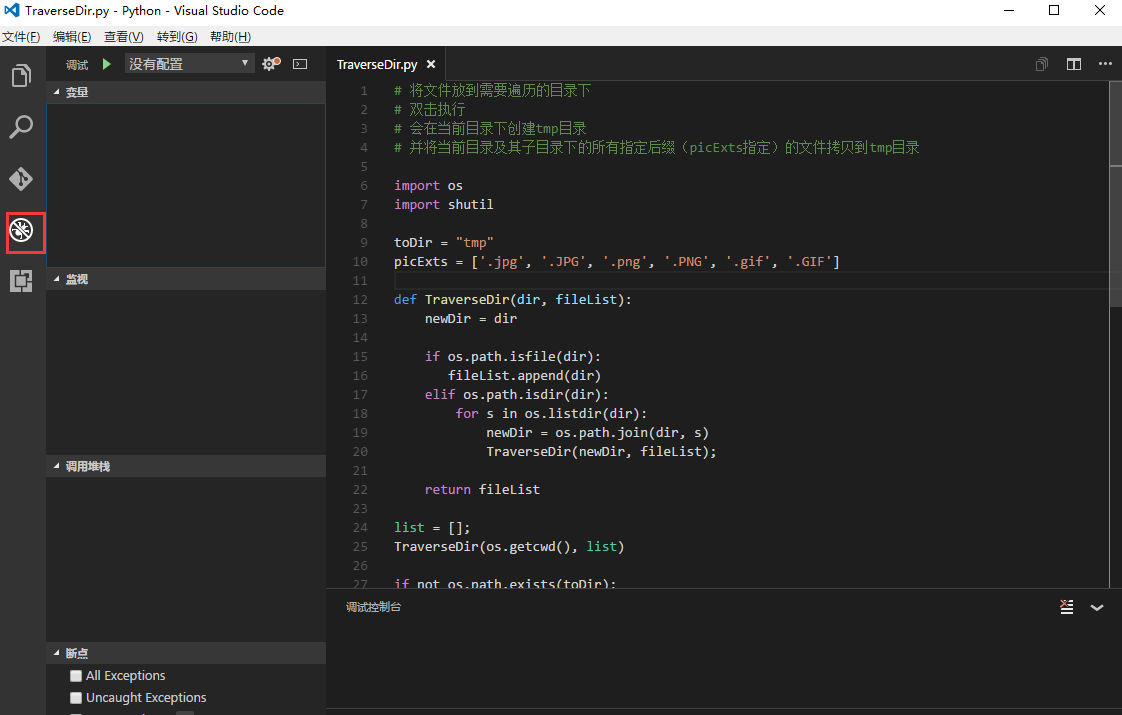Click 'import shutil' on line 7
Image resolution: width=1122 pixels, height=715 pixels.
(x=444, y=205)
